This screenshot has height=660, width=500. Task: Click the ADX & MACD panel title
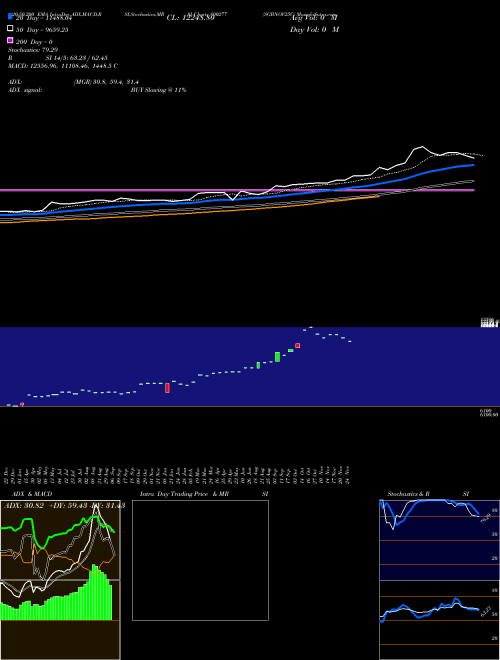[32, 494]
